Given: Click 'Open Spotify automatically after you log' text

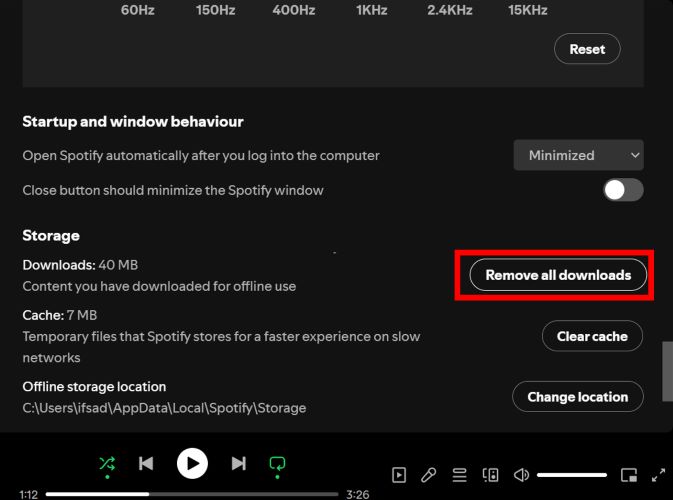Looking at the screenshot, I should 201,155.
